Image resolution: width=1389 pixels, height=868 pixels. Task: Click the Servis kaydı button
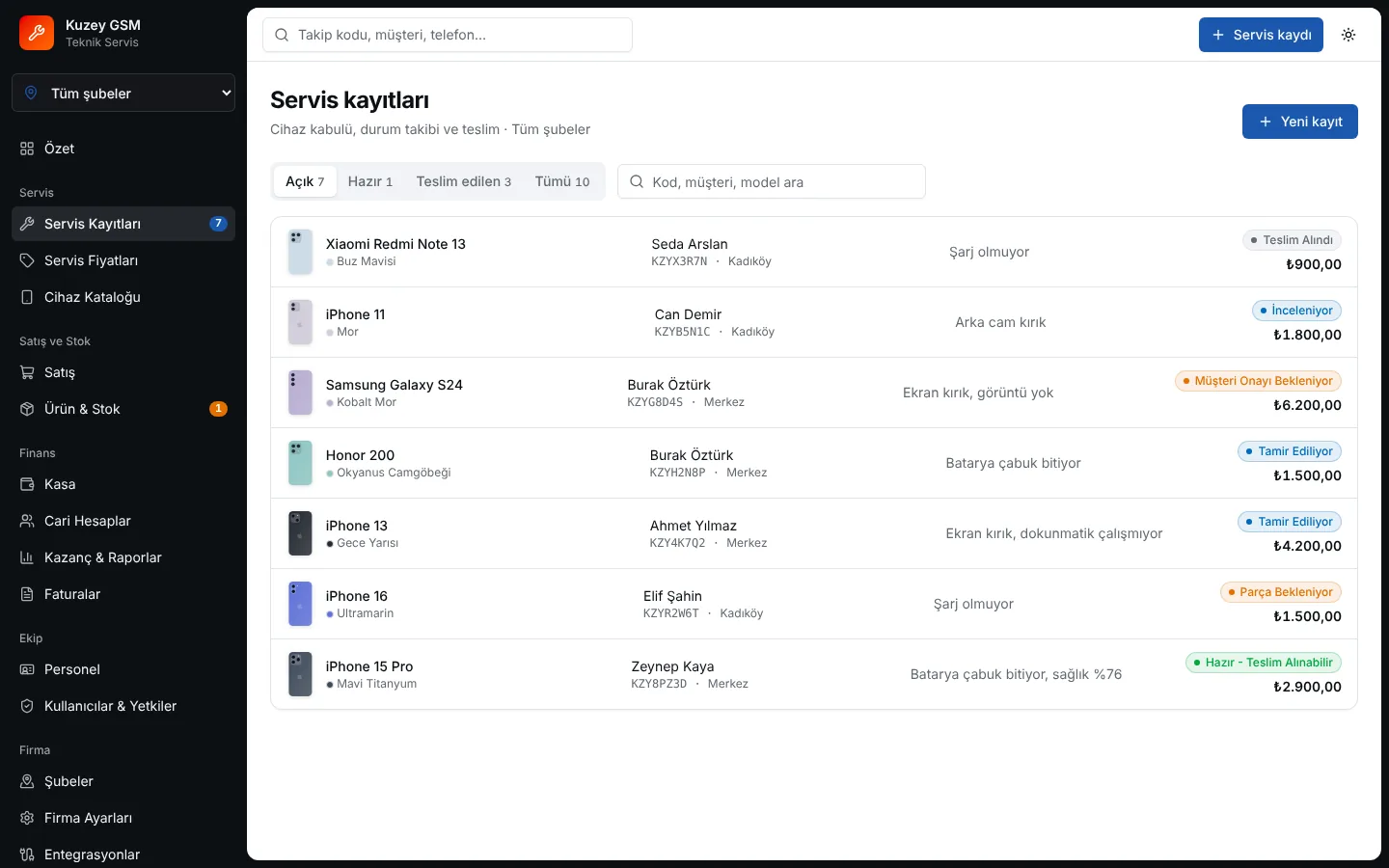click(x=1261, y=35)
